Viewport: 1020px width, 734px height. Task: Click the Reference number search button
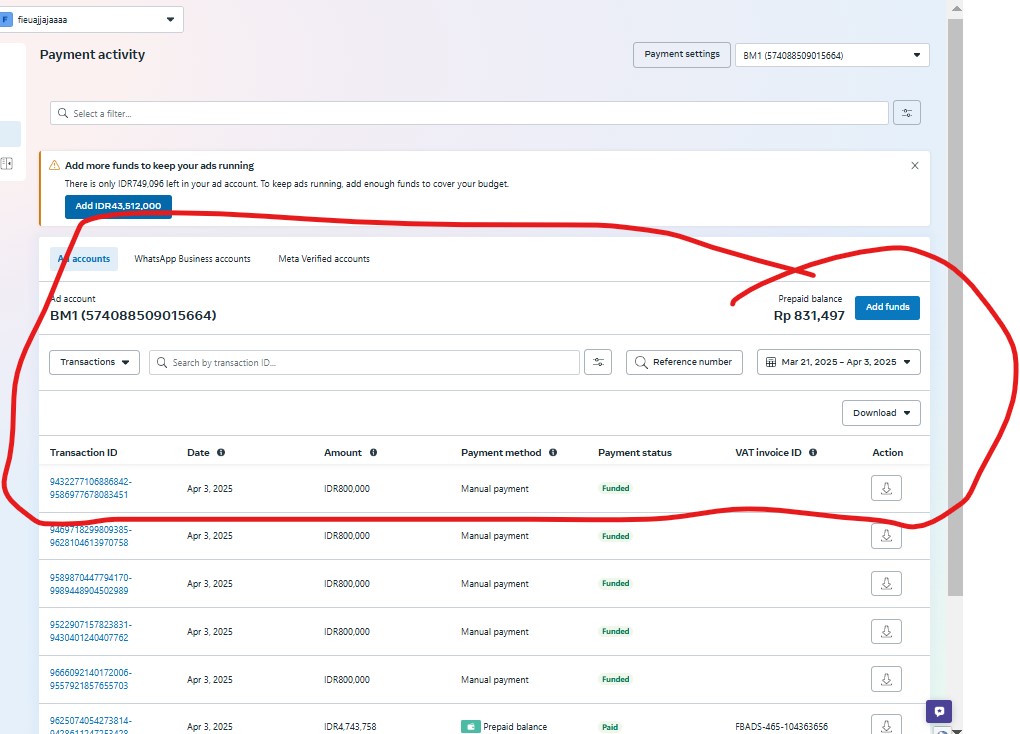tap(684, 362)
